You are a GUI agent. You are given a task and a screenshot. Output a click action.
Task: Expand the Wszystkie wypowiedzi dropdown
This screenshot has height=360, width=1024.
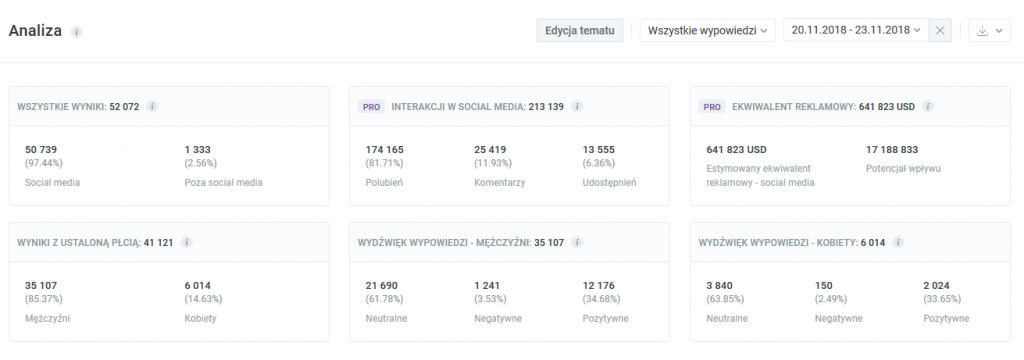[x=707, y=31]
